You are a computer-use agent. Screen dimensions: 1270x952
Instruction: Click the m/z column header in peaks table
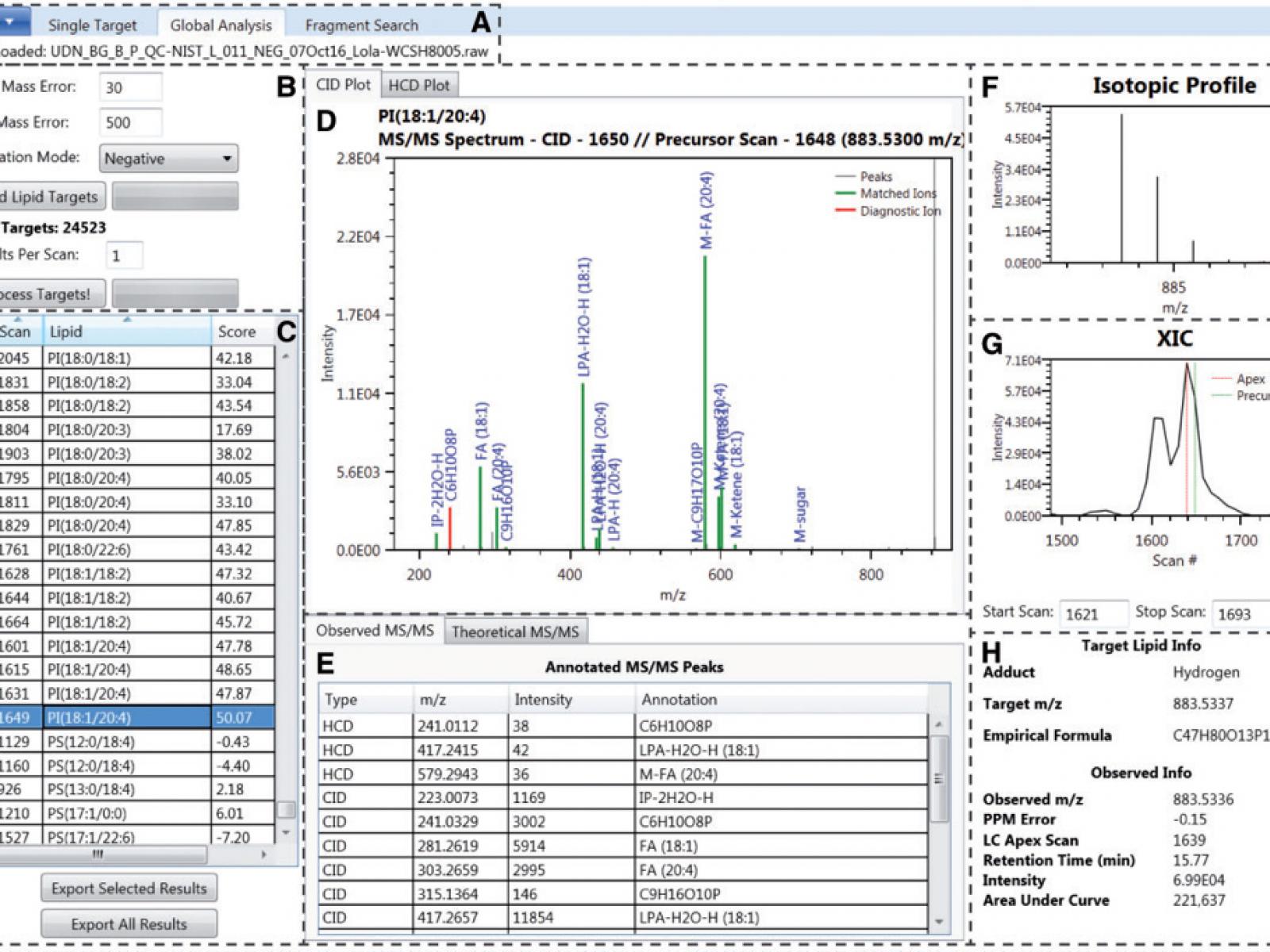click(x=461, y=700)
